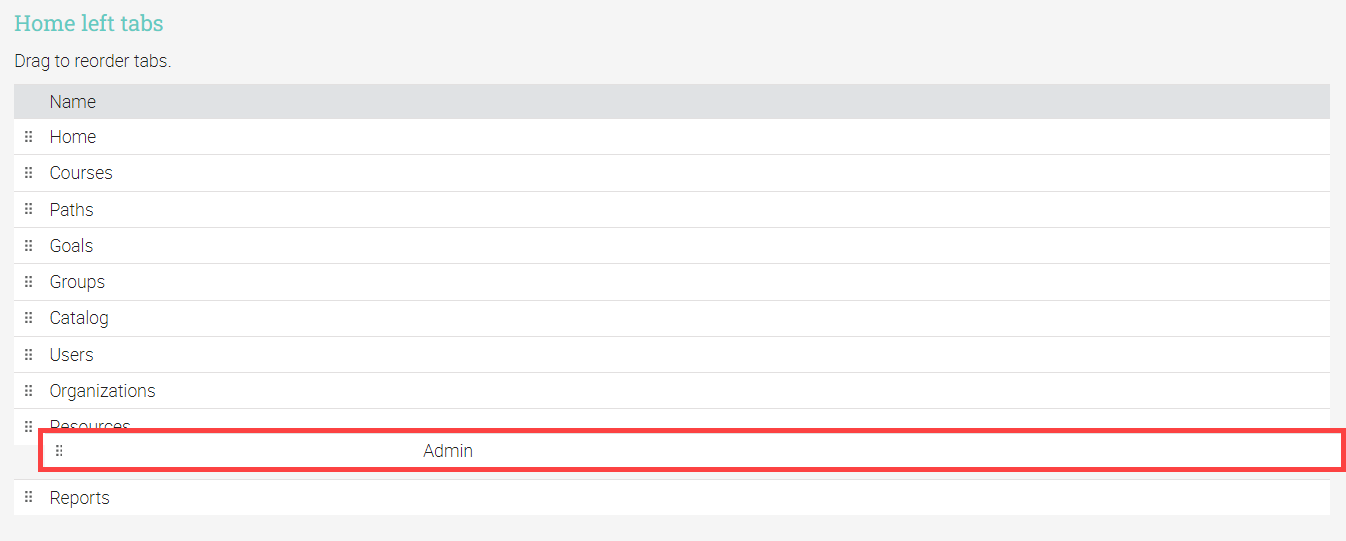
Task: Click the Home left tabs heading
Action: click(89, 23)
